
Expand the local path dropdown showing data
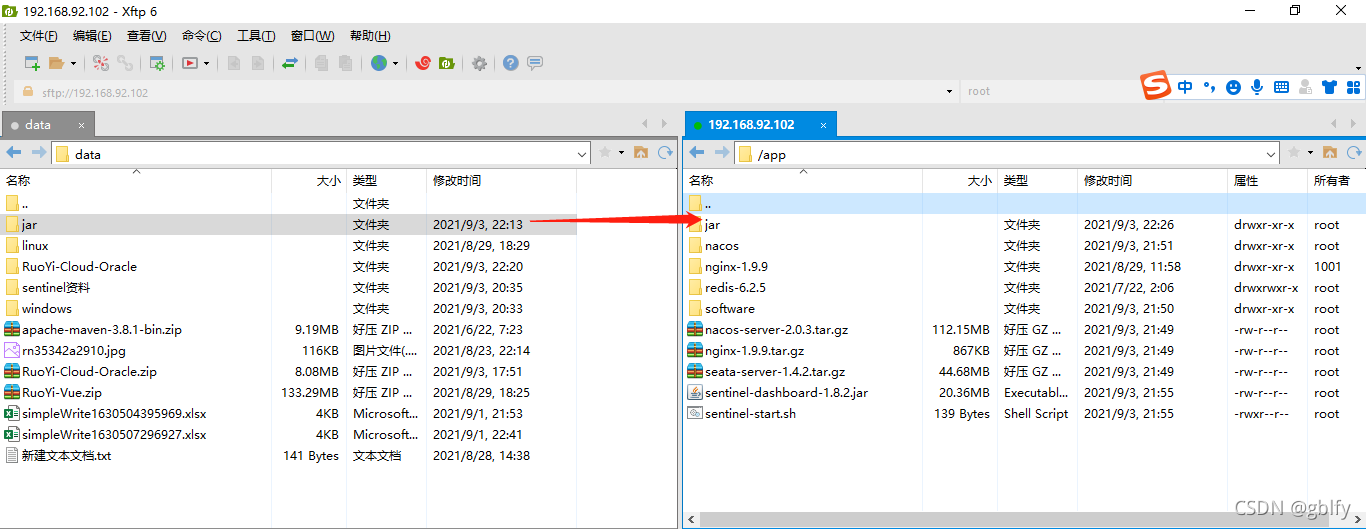coord(583,154)
